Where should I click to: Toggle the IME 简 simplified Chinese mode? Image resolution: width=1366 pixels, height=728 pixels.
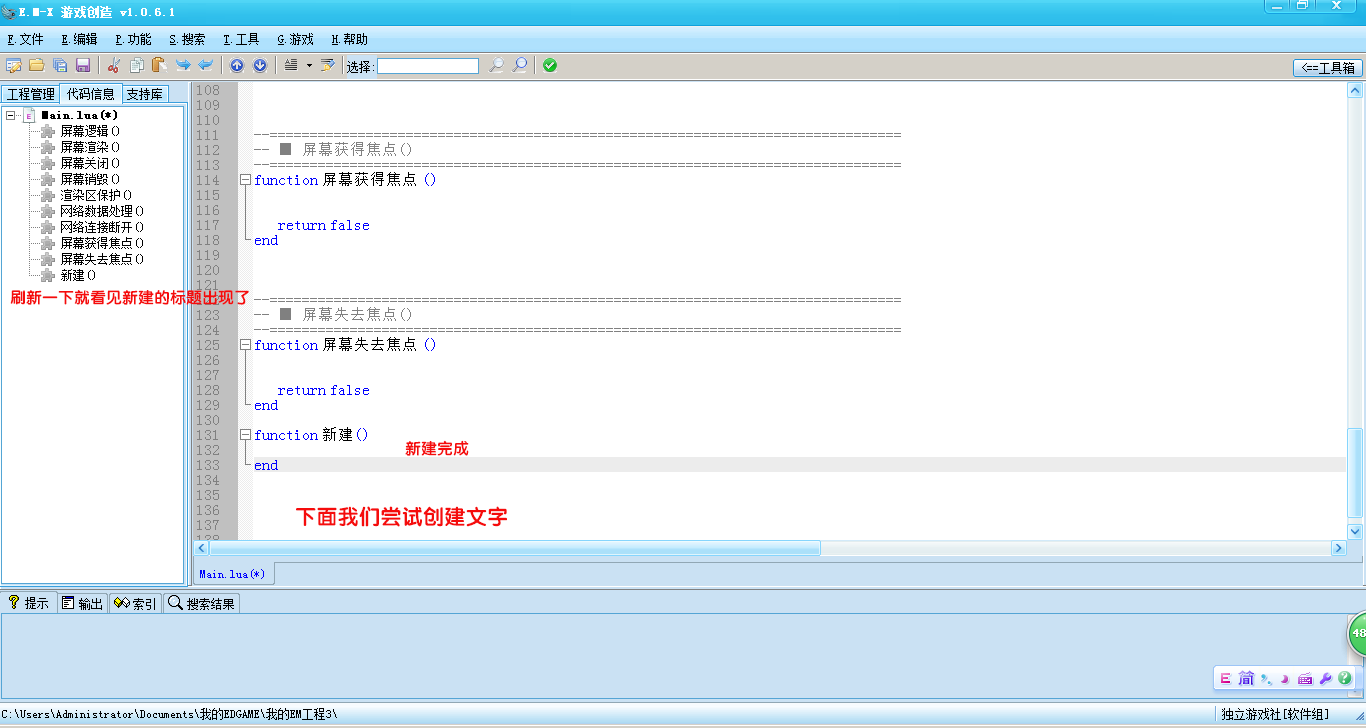[x=1246, y=678]
